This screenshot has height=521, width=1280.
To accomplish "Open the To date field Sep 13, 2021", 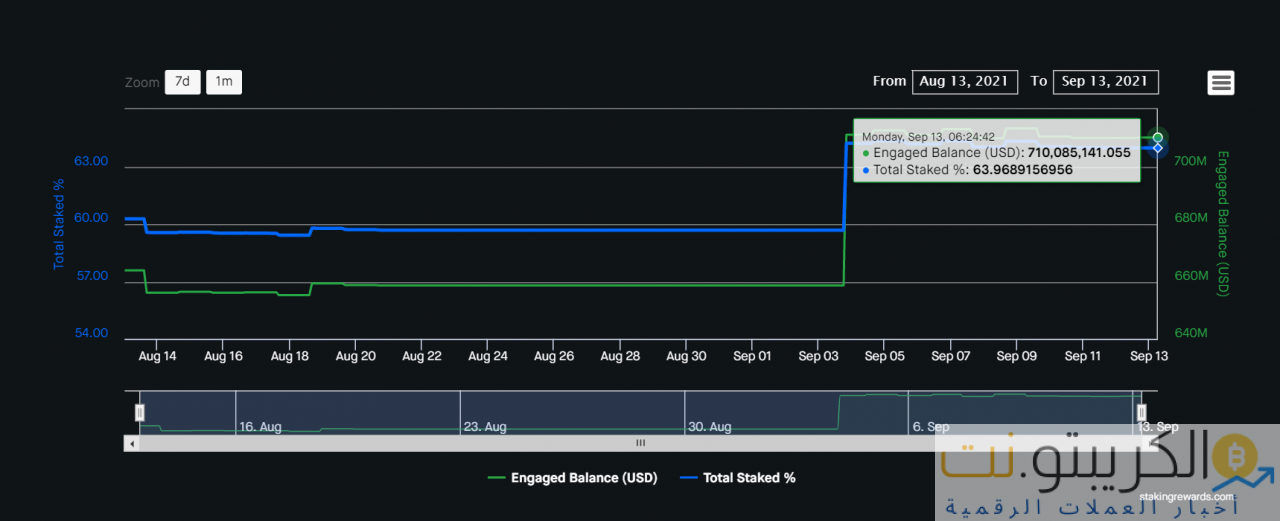I will coord(1105,82).
